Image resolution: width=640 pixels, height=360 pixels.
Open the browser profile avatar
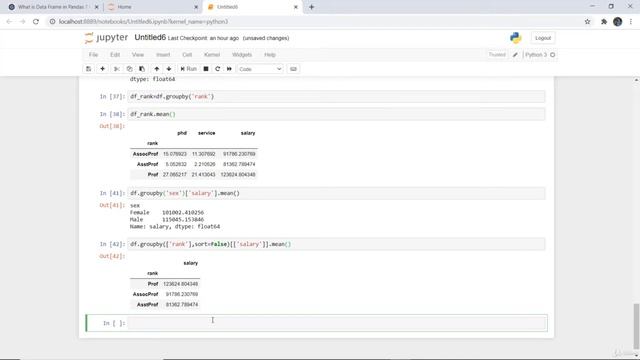618,22
